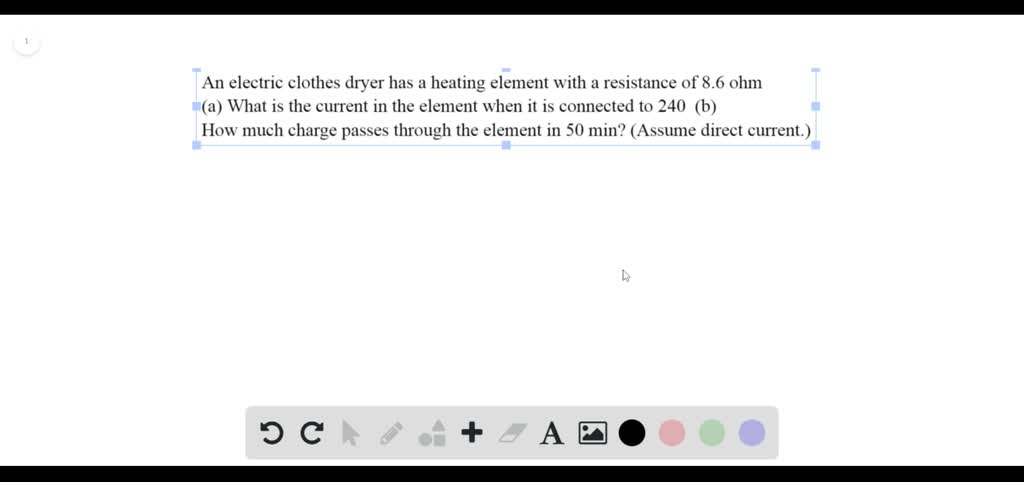
Task: Click text line 'An electric clothes dryer has'
Action: (x=482, y=83)
